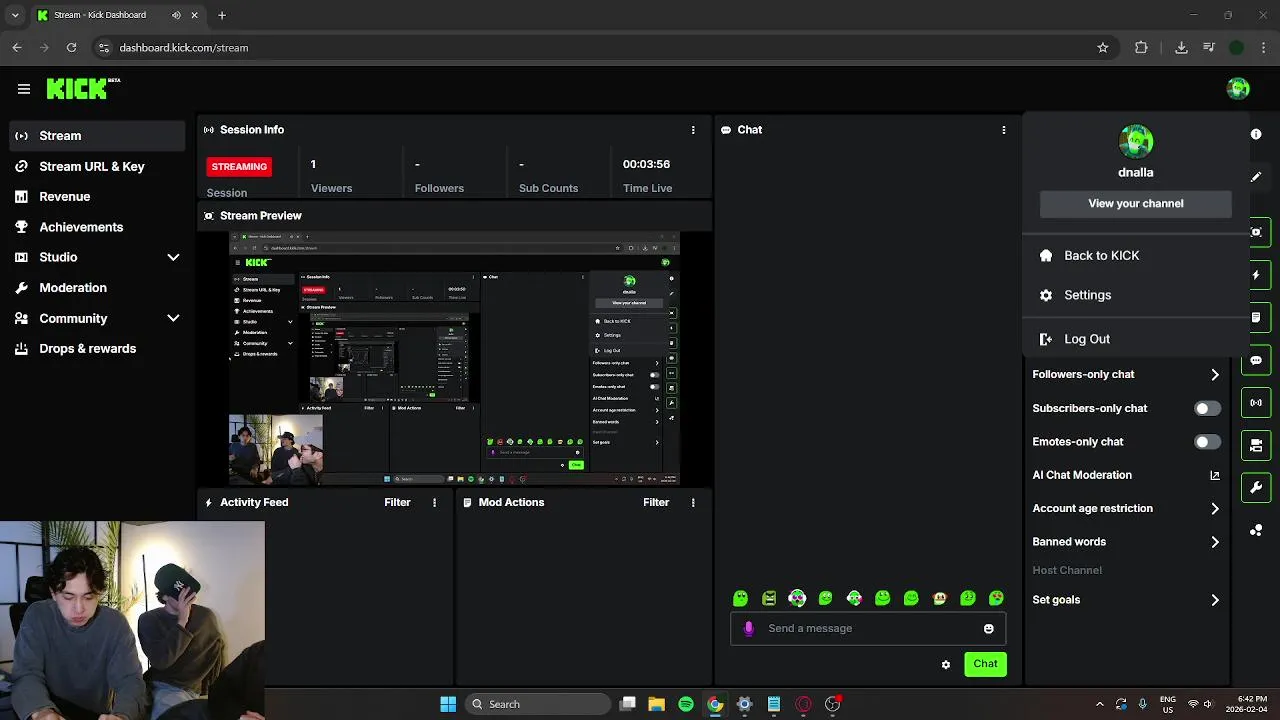The image size is (1280, 720).
Task: Open chat settings gear beside Chat button
Action: pyautogui.click(x=946, y=664)
